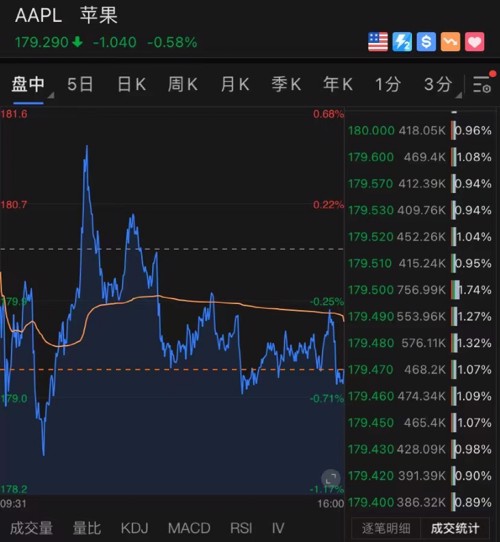The height and width of the screenshot is (542, 500).
Task: Tap the orange downtrend chart icon
Action: click(x=450, y=42)
